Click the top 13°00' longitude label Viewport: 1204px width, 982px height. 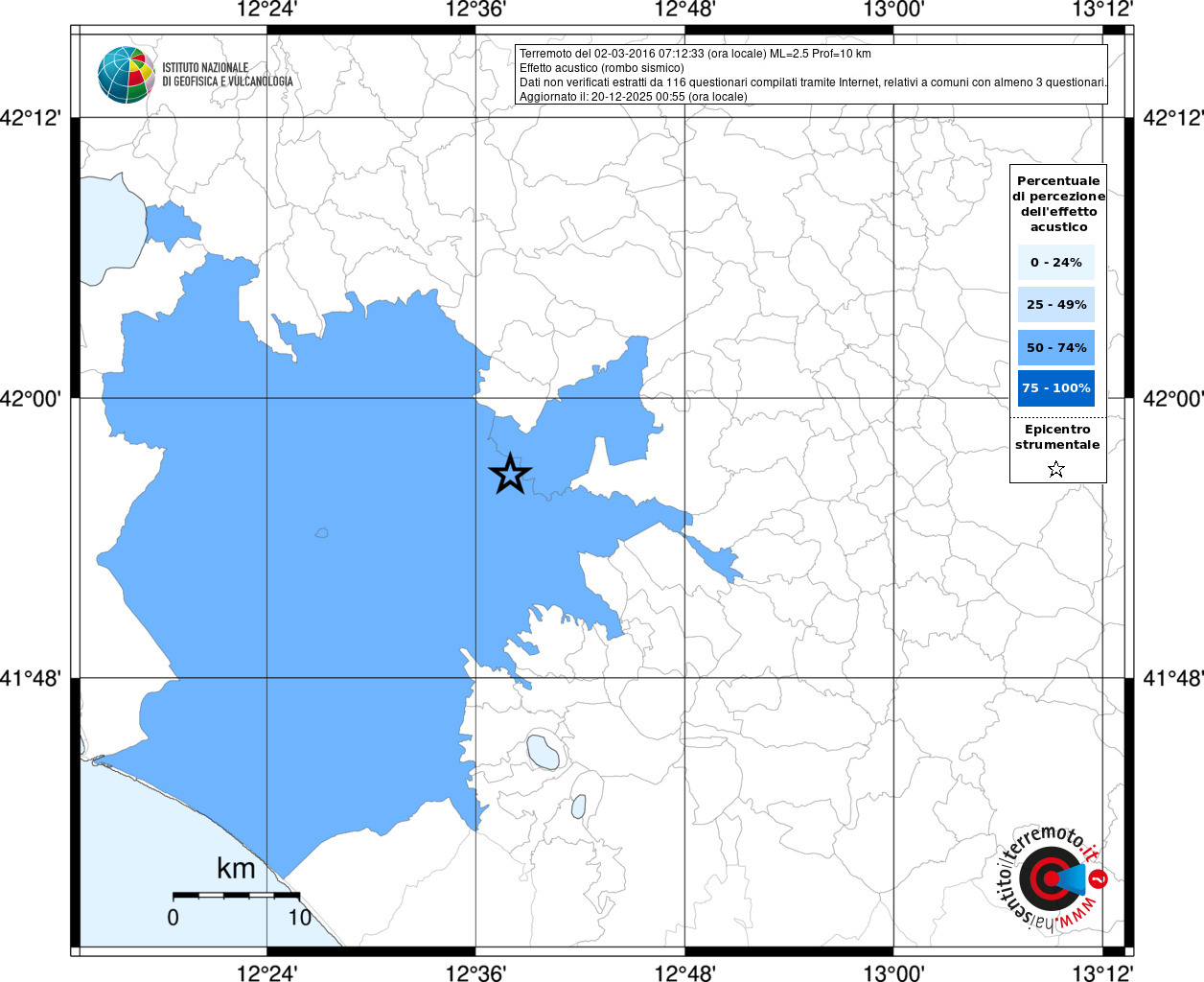coord(893,10)
